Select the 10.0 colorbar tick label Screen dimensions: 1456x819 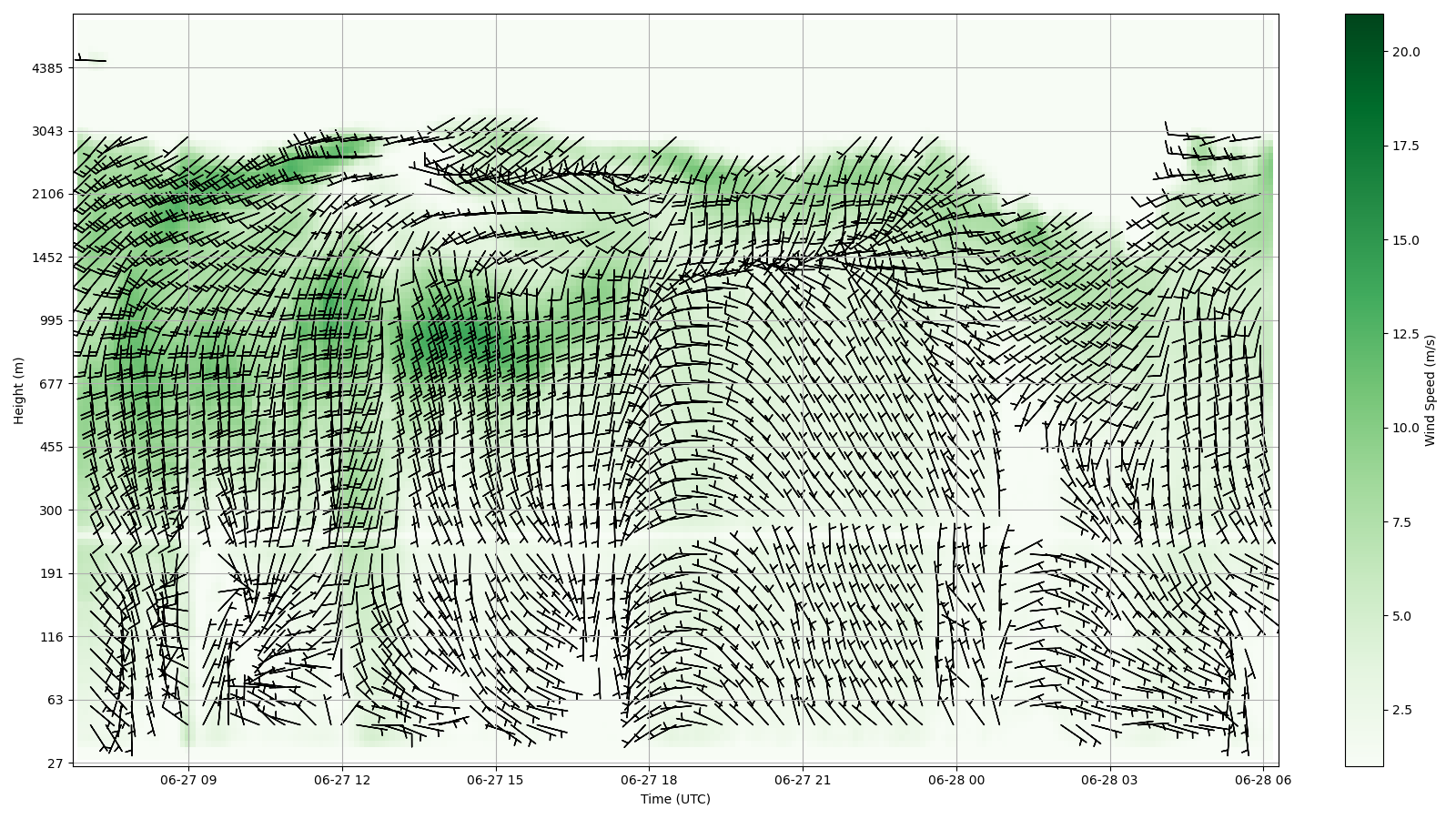pyautogui.click(x=1405, y=428)
